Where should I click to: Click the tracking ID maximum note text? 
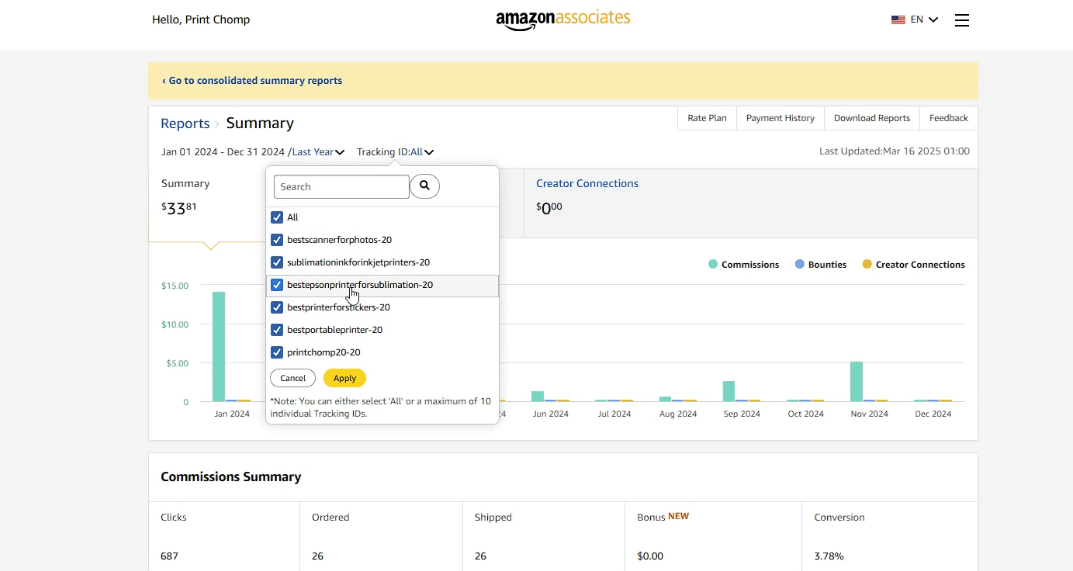[x=380, y=407]
